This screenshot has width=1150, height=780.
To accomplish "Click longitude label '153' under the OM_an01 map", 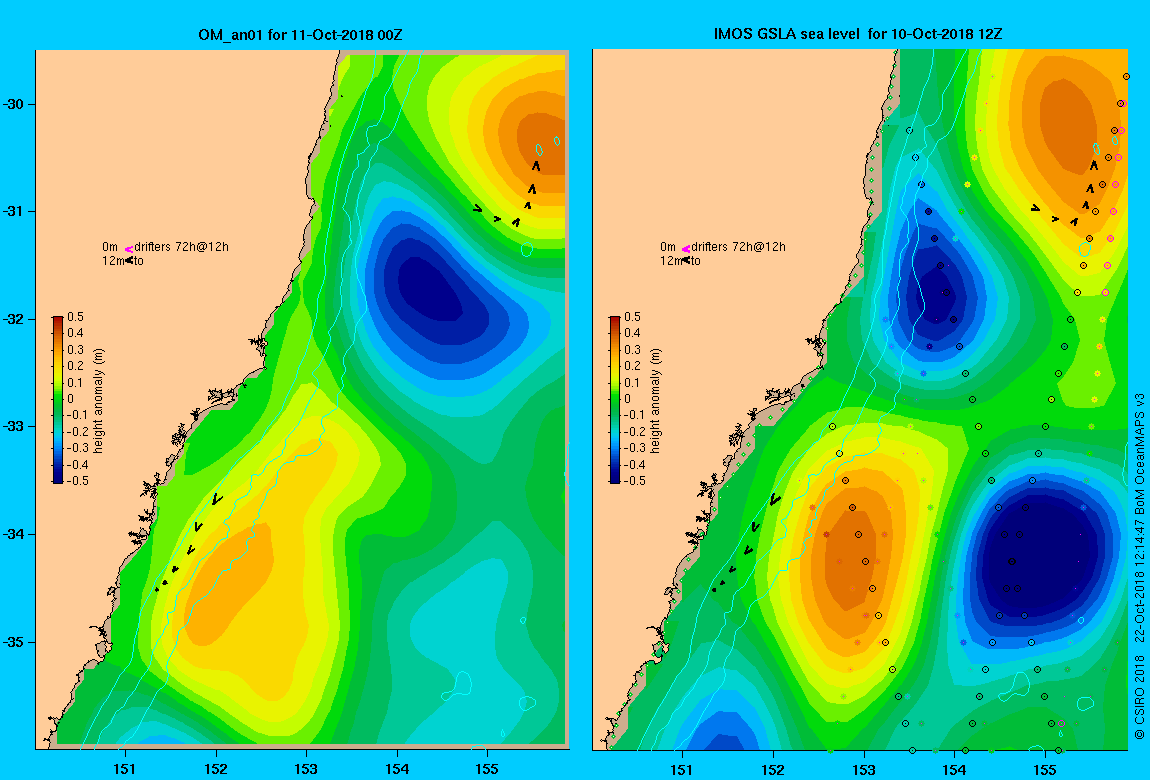I will [306, 769].
